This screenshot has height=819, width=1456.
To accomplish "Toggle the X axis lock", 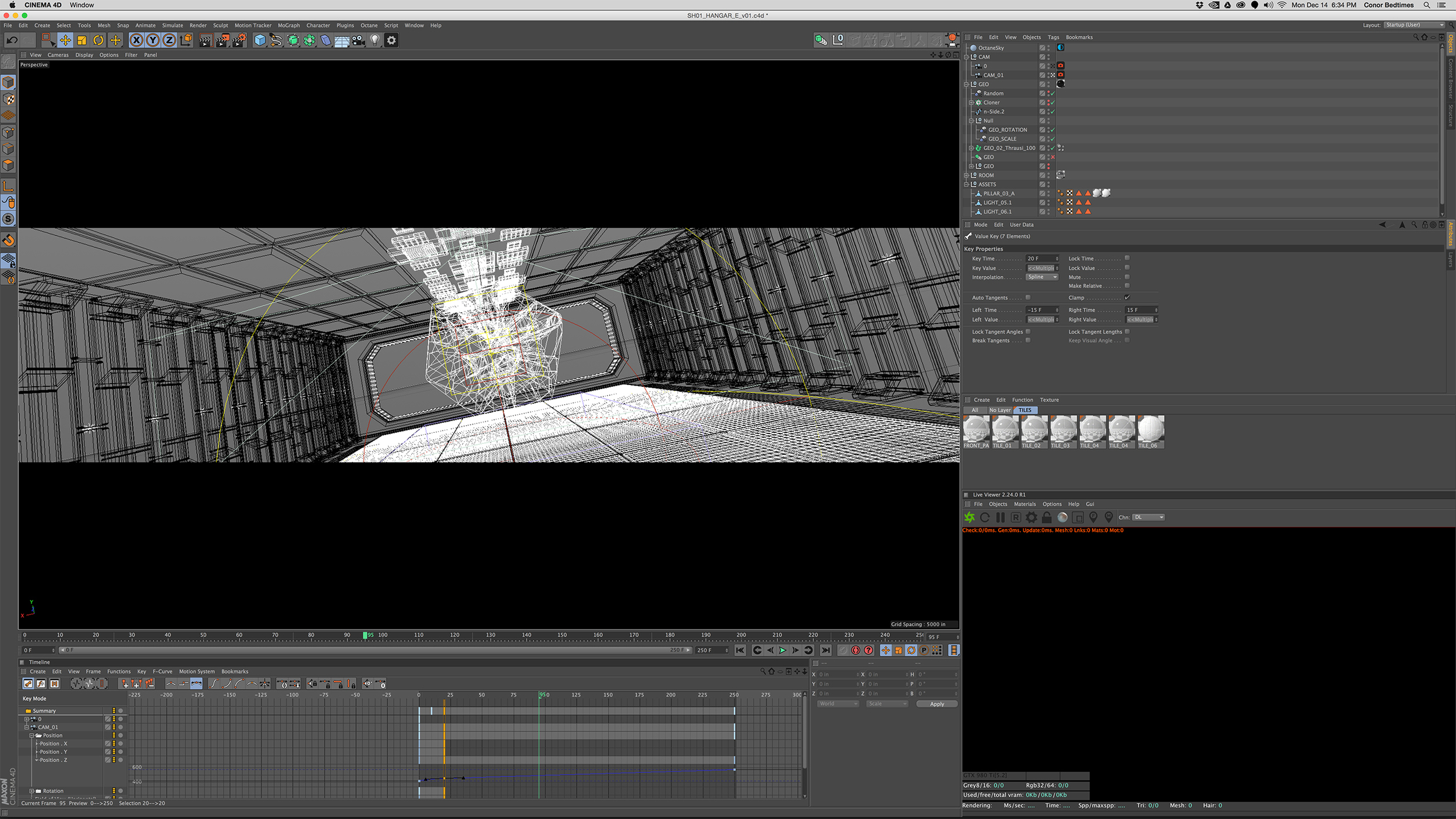I will 136,40.
